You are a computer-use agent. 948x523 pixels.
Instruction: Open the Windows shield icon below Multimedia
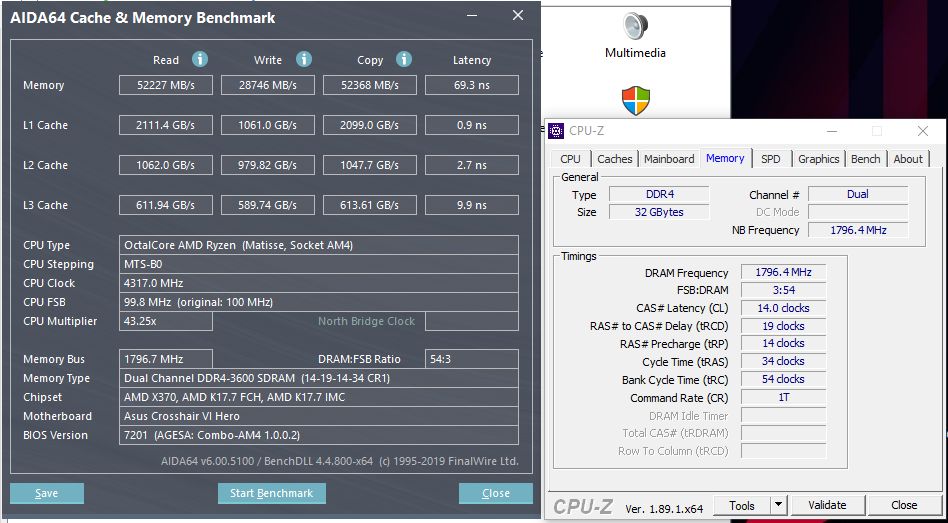click(635, 100)
